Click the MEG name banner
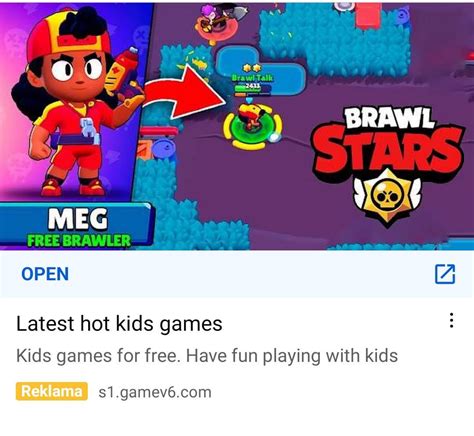 pyautogui.click(x=76, y=226)
